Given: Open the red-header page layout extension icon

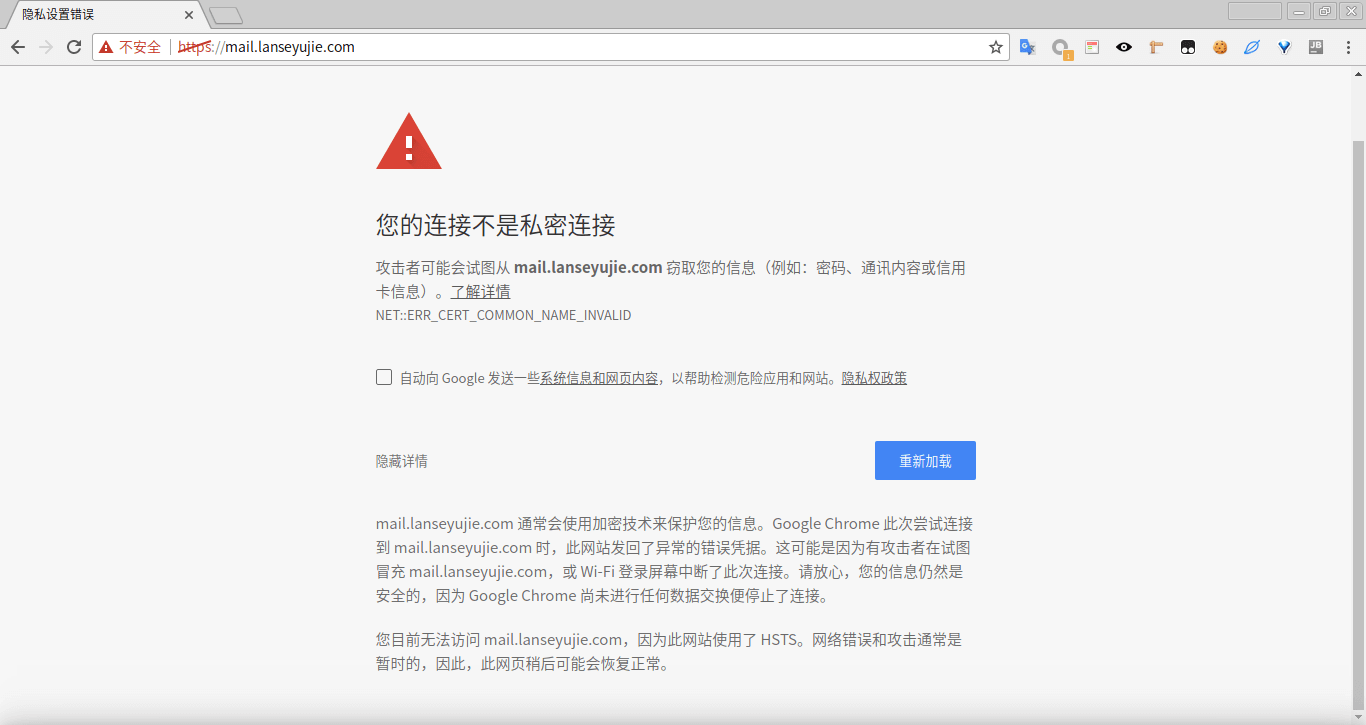Looking at the screenshot, I should [x=1092, y=47].
